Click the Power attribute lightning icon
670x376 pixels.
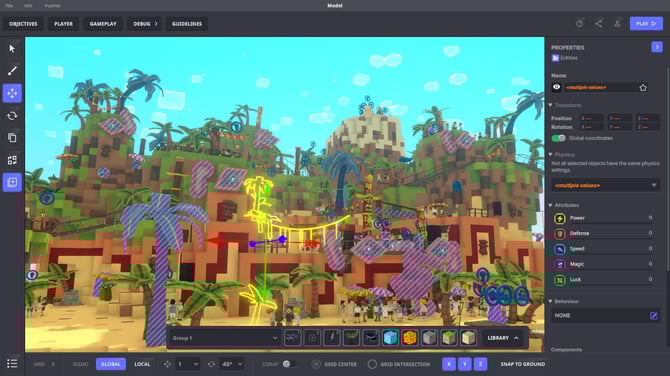point(560,218)
